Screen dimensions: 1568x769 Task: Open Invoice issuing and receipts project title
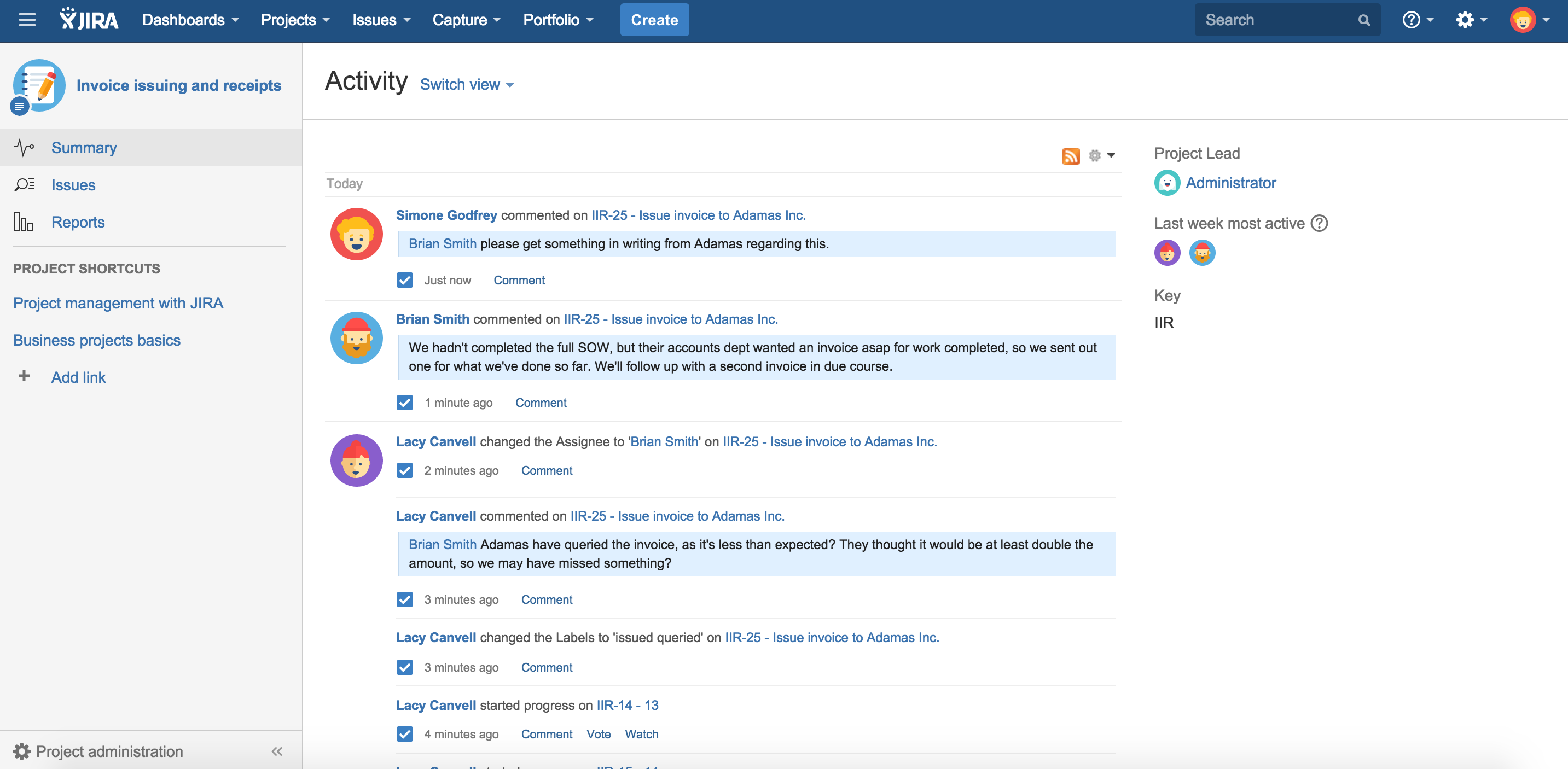(179, 85)
